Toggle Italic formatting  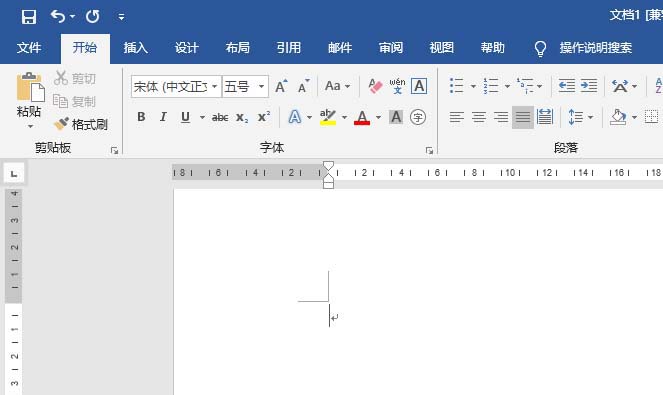(163, 117)
